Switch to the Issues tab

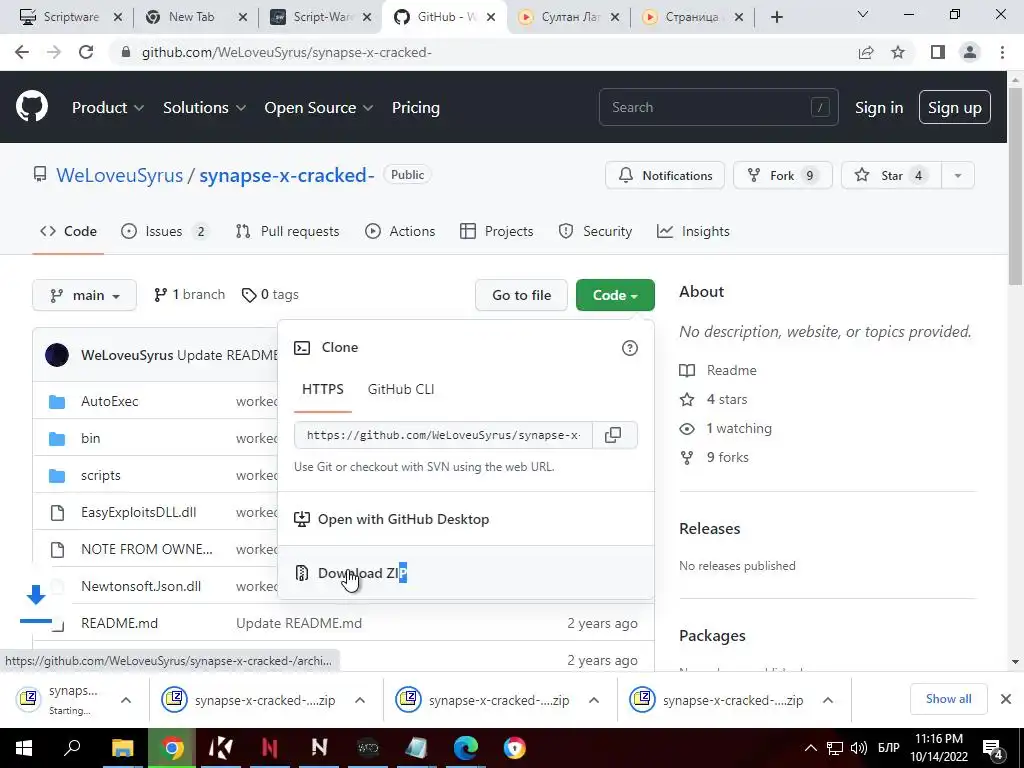coord(165,231)
